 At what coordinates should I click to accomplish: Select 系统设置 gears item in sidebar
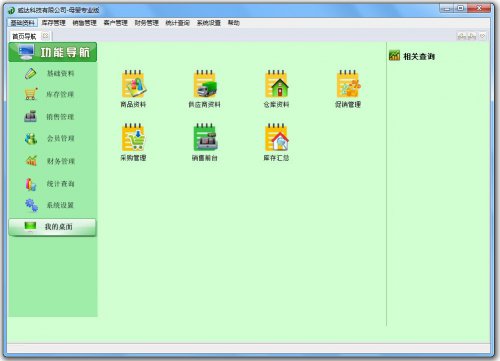pyautogui.click(x=50, y=205)
